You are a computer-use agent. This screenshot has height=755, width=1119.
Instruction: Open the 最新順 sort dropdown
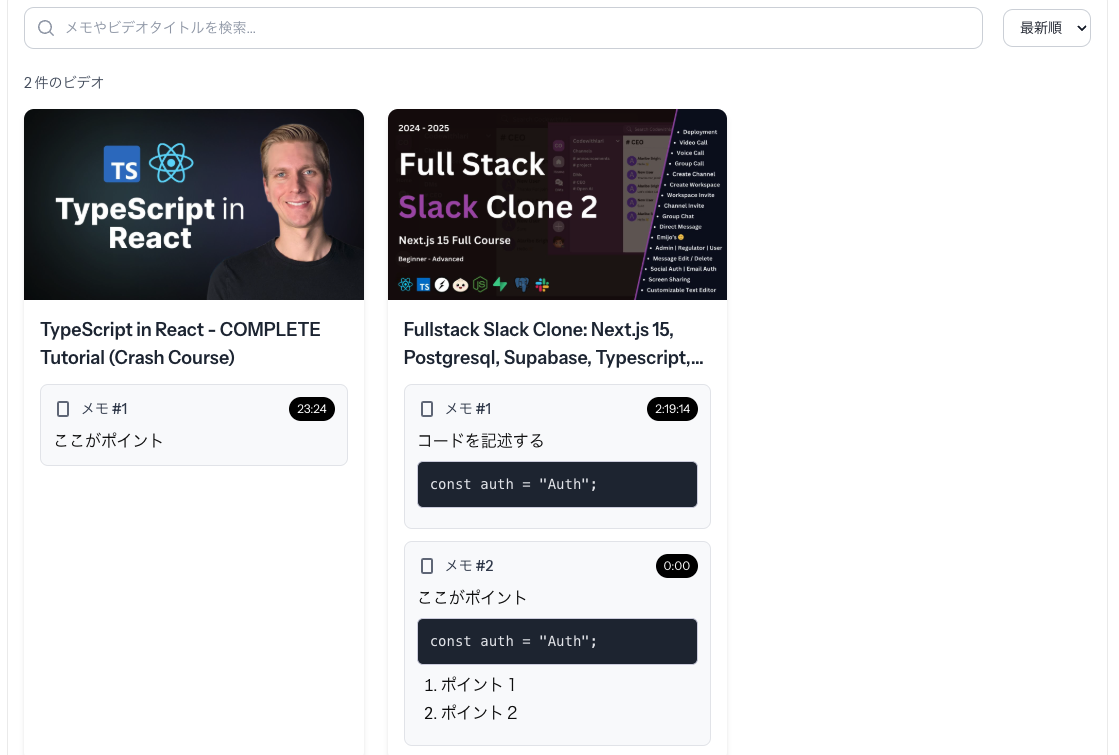pyautogui.click(x=1046, y=28)
